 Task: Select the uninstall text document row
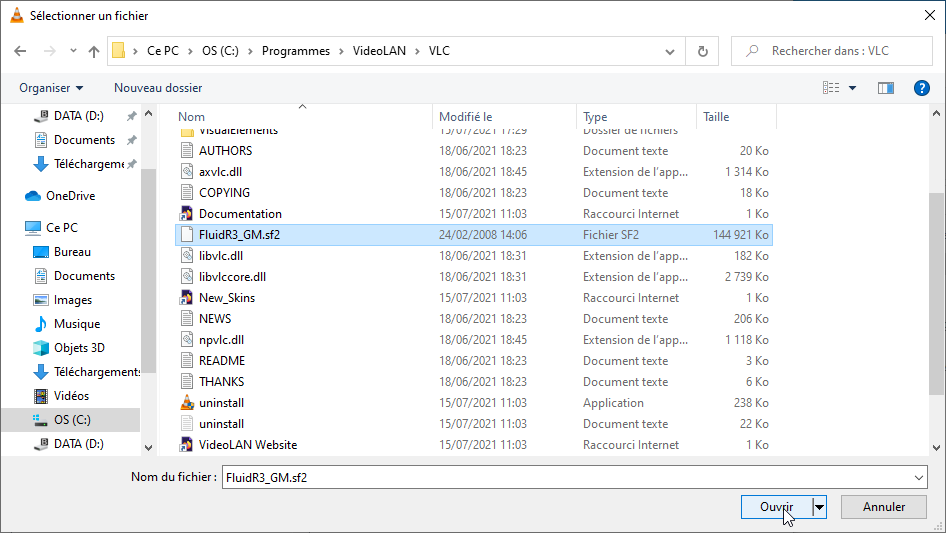point(474,424)
